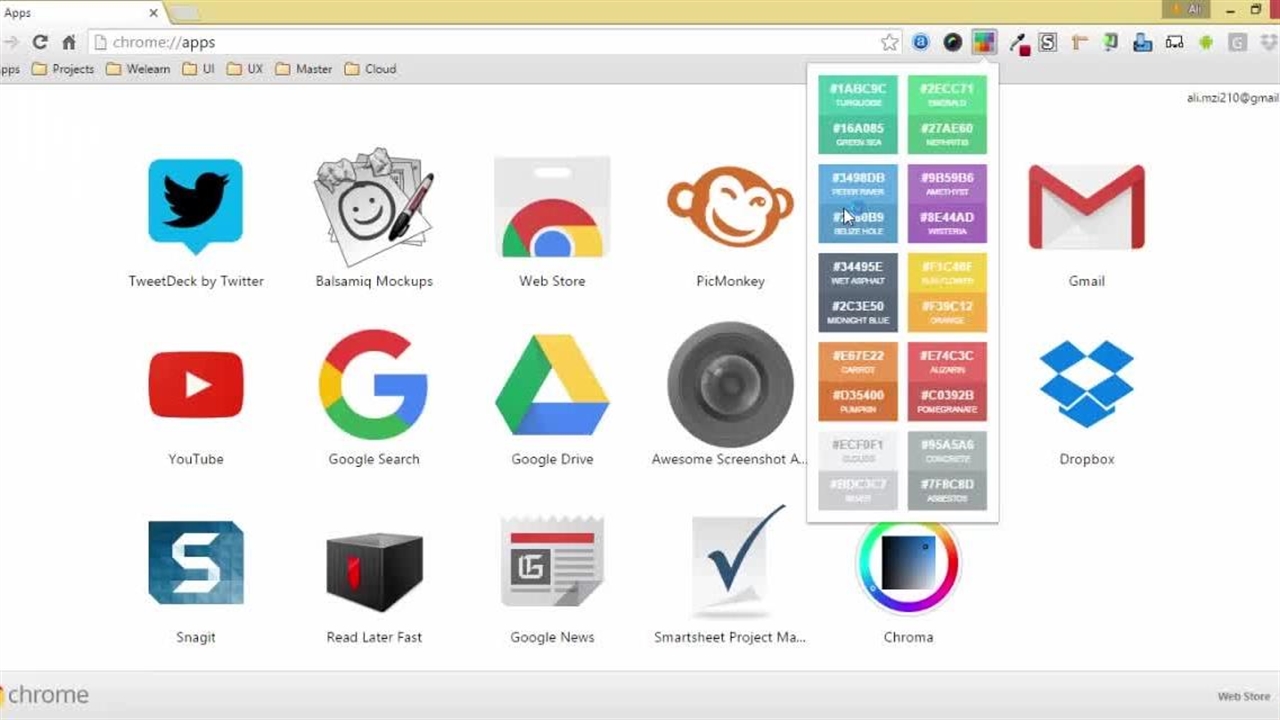Pick Nephritis #27AE60 swatch
This screenshot has width=1280, height=720.
947,134
